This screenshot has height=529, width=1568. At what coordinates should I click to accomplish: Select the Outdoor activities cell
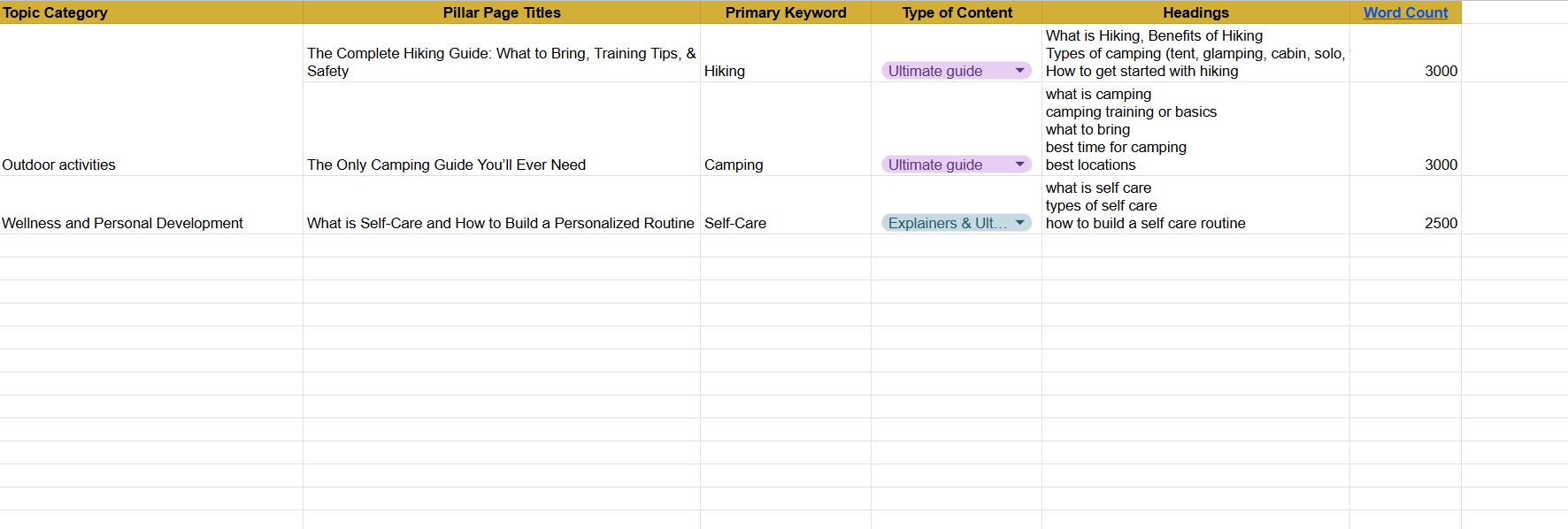(x=151, y=129)
